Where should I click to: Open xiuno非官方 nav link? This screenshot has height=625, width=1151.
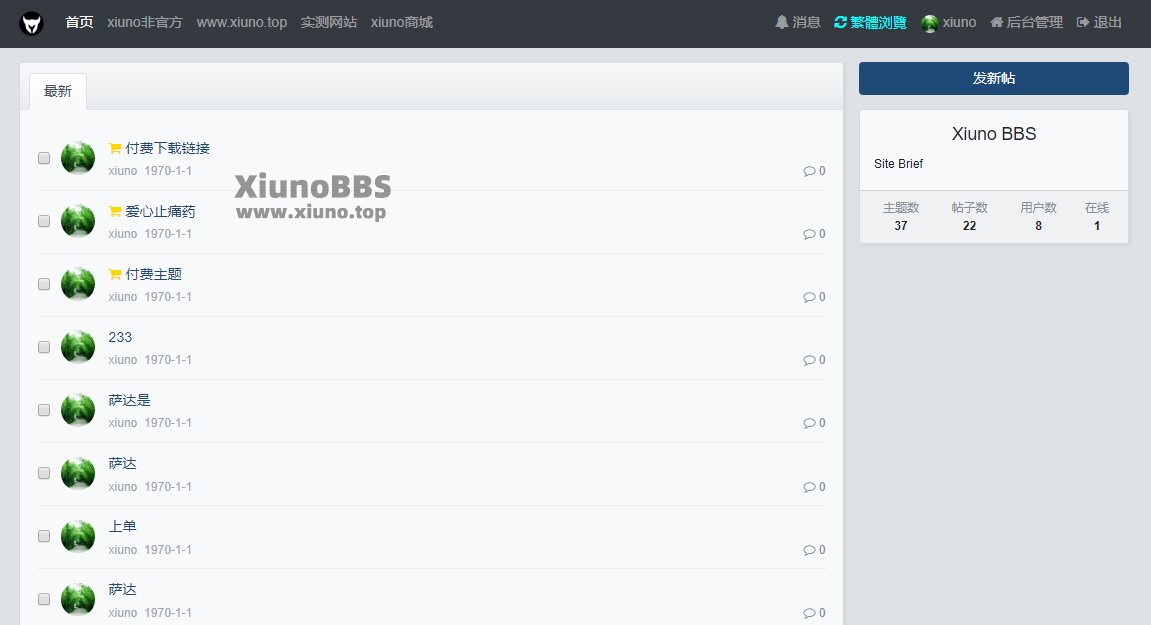pos(145,23)
